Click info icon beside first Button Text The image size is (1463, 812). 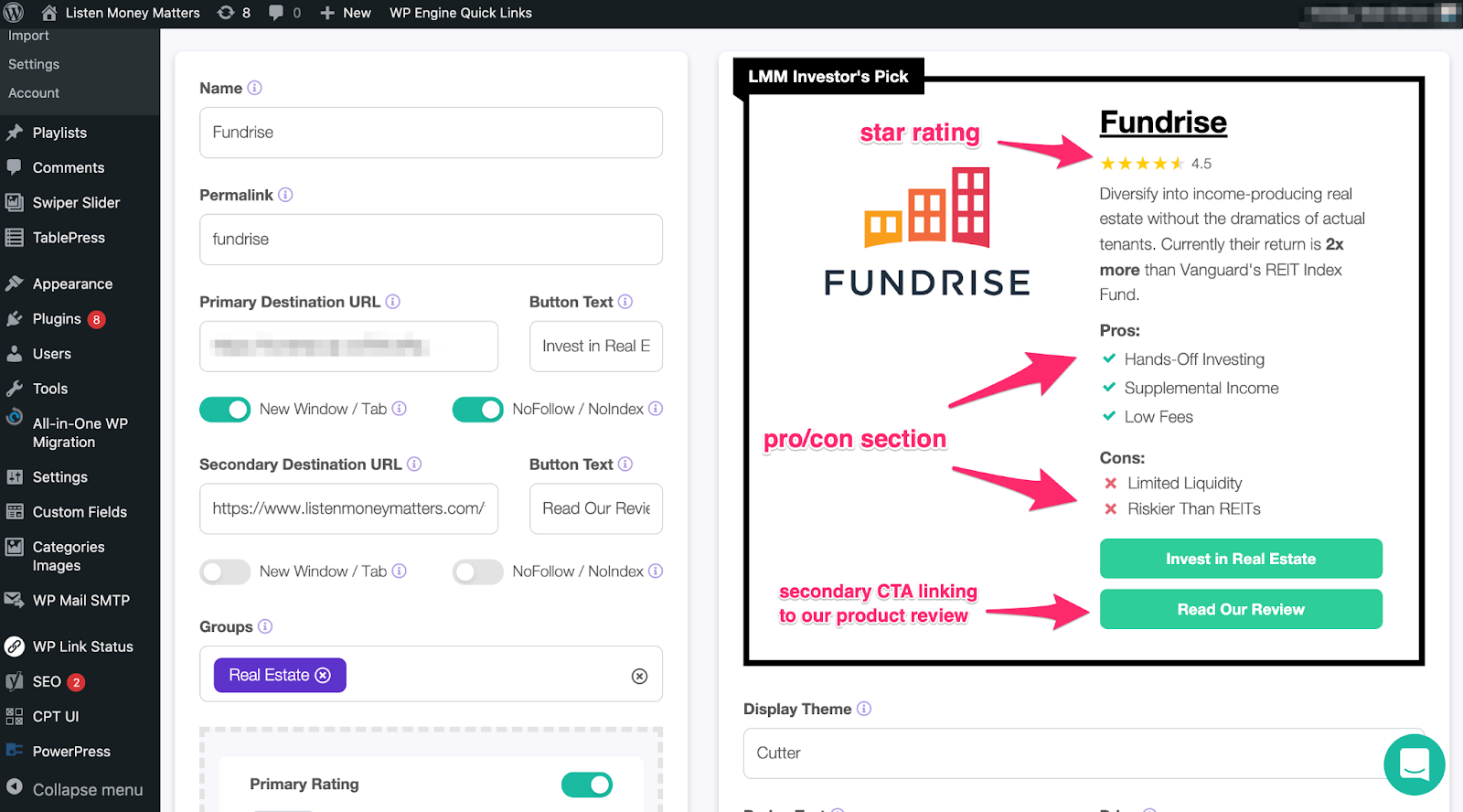pos(625,302)
